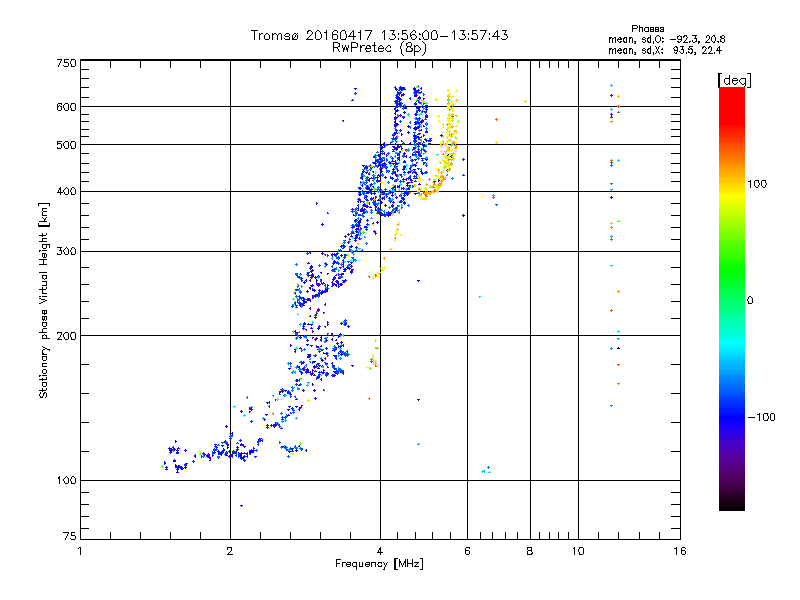Click the y-axis tick label '600'
This screenshot has width=800, height=600.
[x=66, y=107]
